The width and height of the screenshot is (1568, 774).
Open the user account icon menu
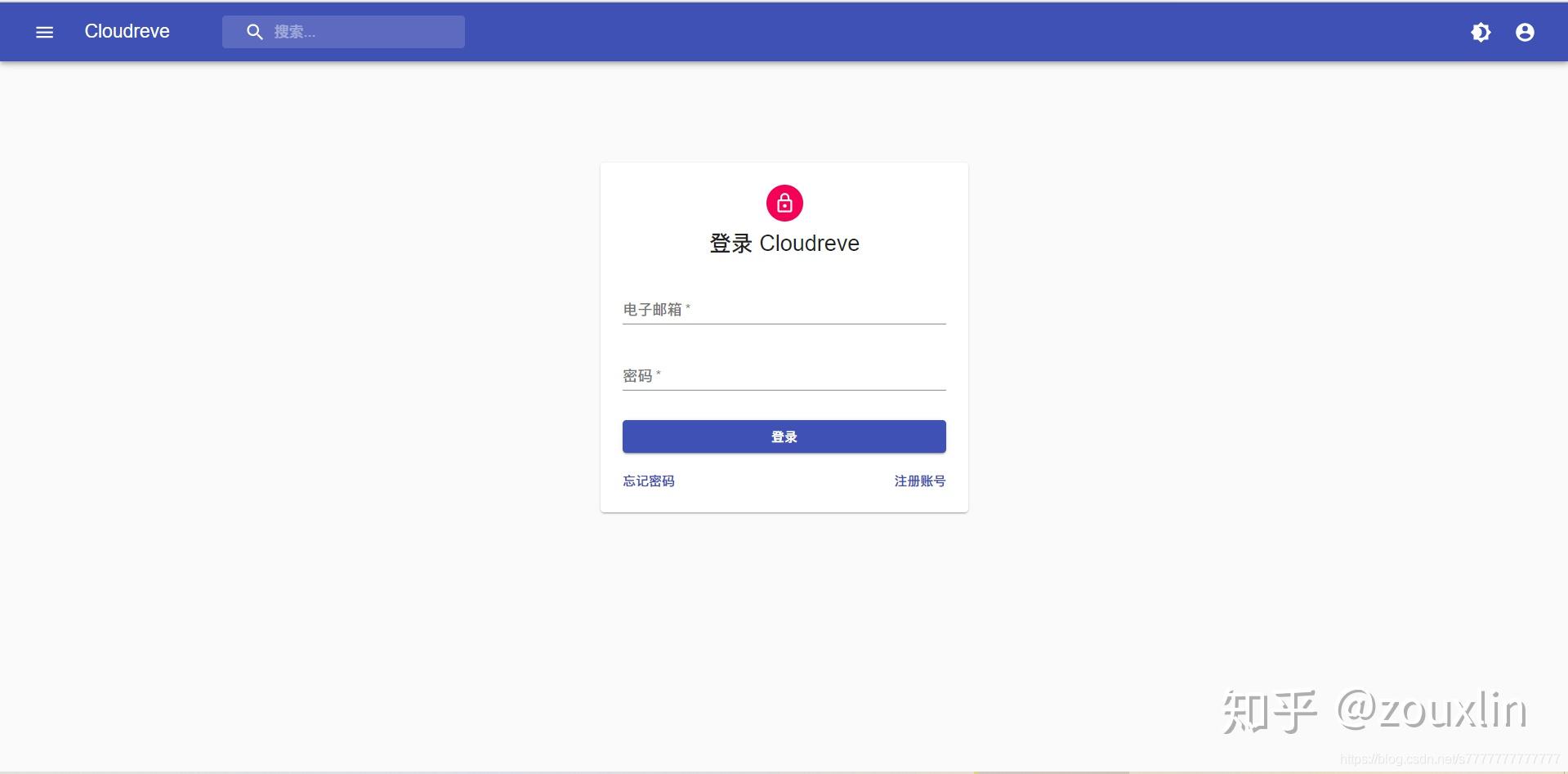click(1525, 32)
